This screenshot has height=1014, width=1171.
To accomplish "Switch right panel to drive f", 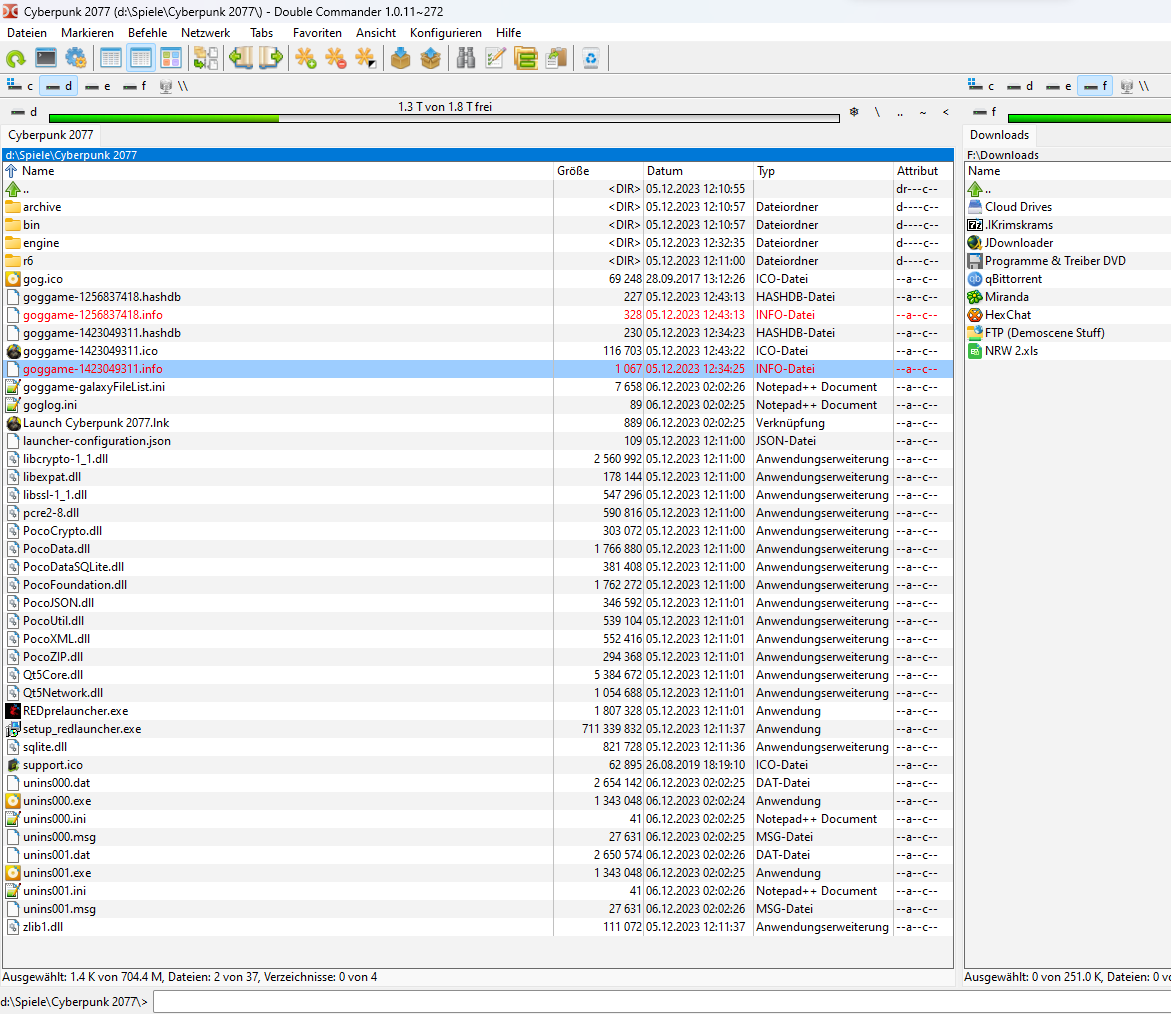I will pyautogui.click(x=1096, y=86).
